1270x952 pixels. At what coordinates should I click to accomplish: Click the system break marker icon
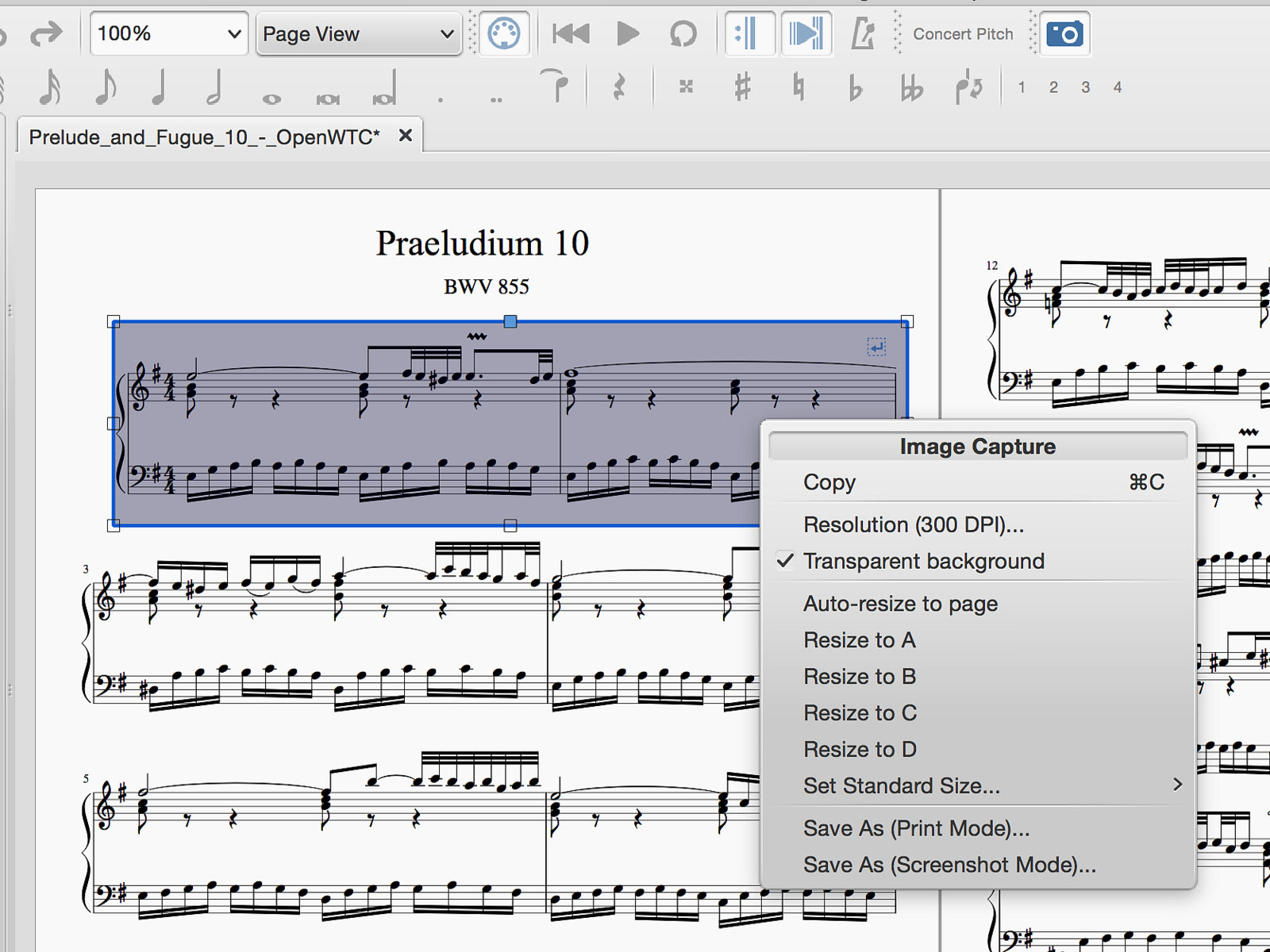coord(876,347)
